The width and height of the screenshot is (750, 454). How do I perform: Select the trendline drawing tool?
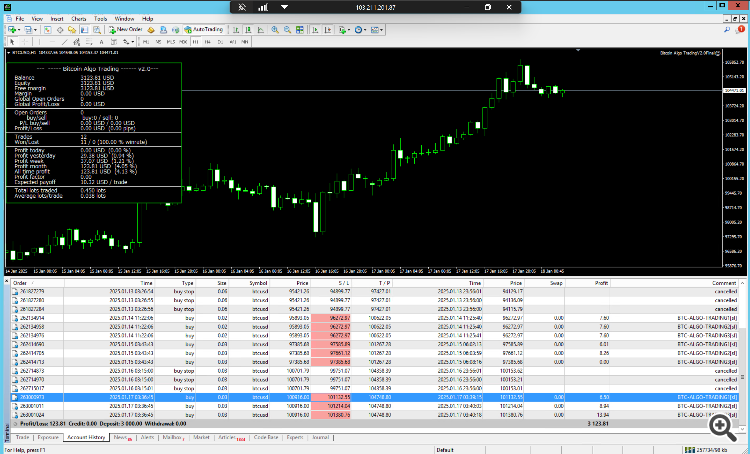(64, 42)
